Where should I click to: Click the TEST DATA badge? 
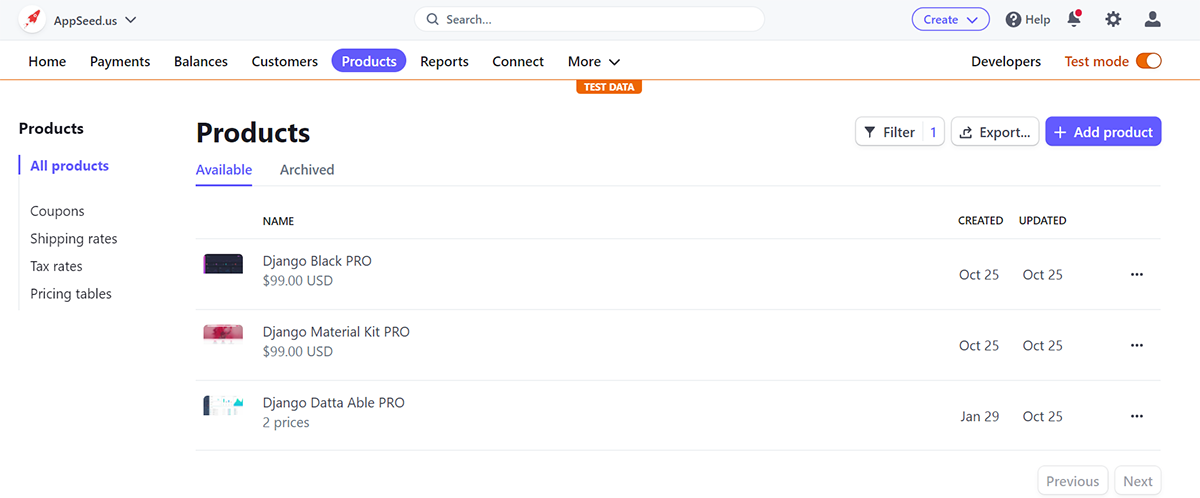click(x=608, y=87)
